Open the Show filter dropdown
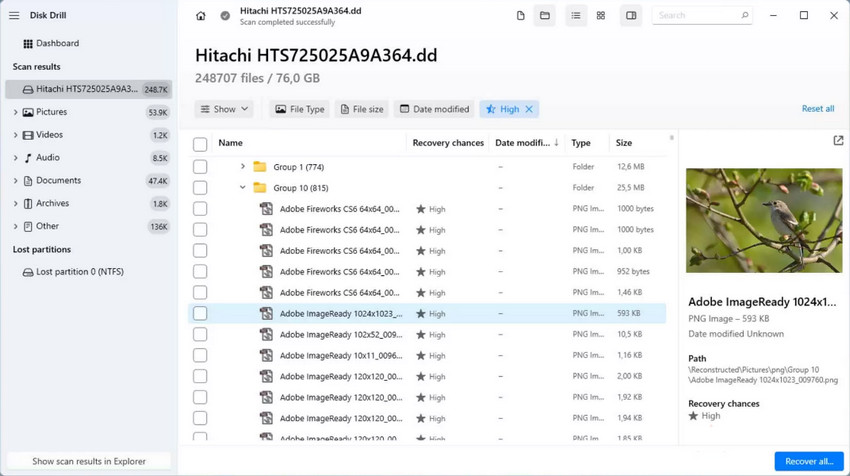 pos(224,109)
